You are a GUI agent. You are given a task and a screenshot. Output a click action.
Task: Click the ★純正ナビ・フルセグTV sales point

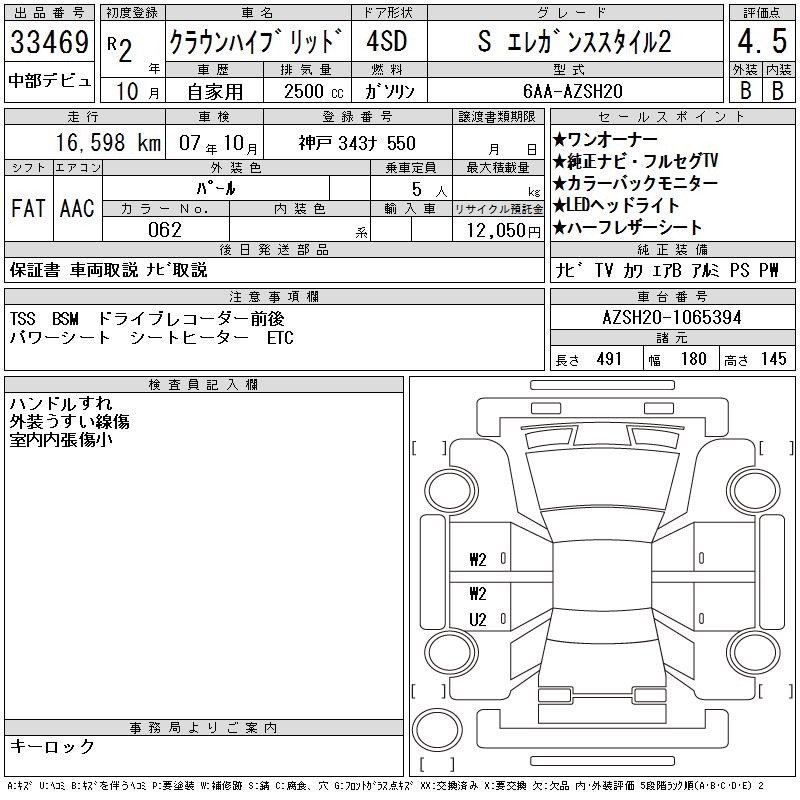635,161
